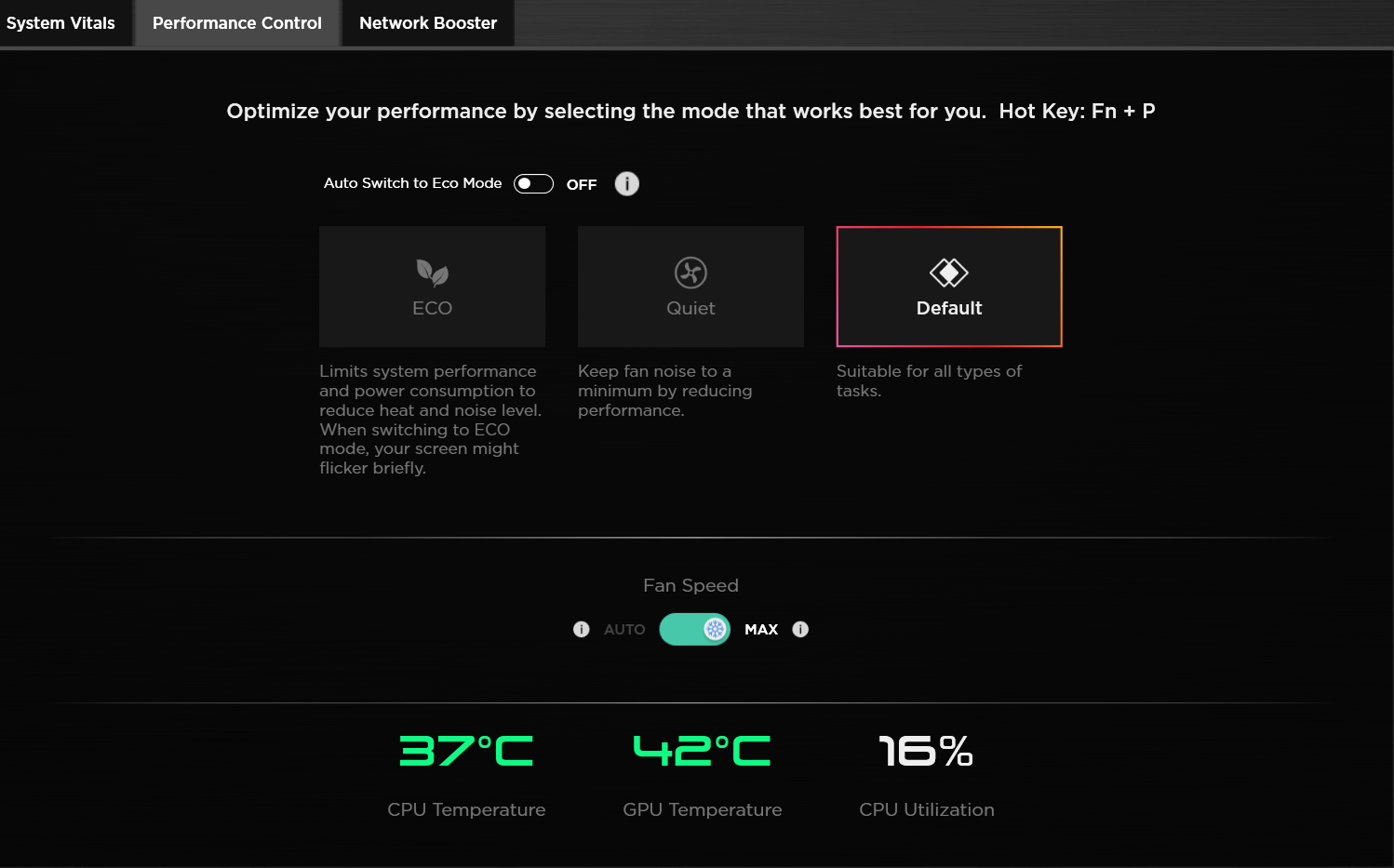Choose the Default performance mode card
Viewport: 1394px width, 868px height.
click(x=949, y=287)
